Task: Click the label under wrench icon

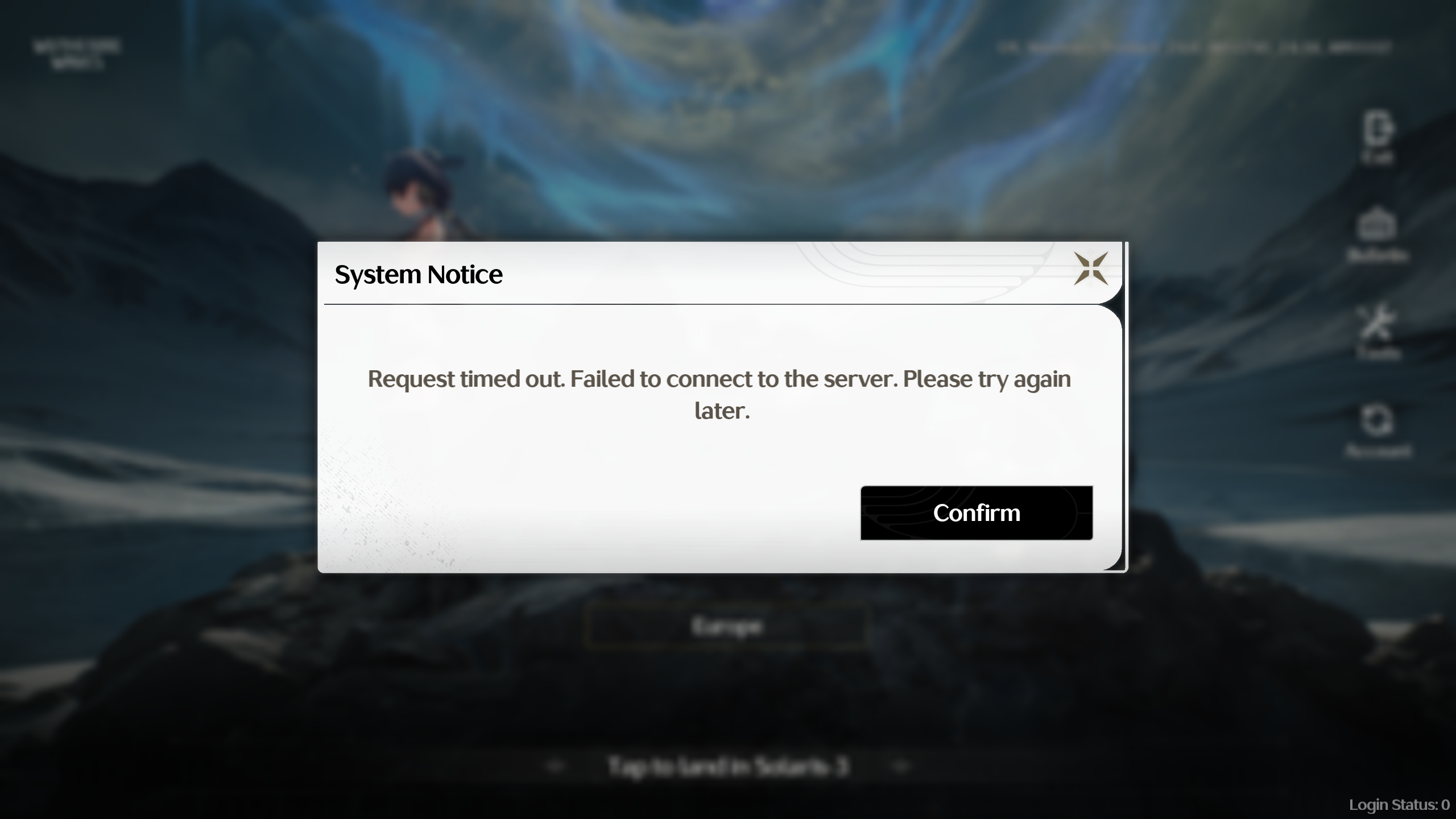Action: [x=1378, y=353]
